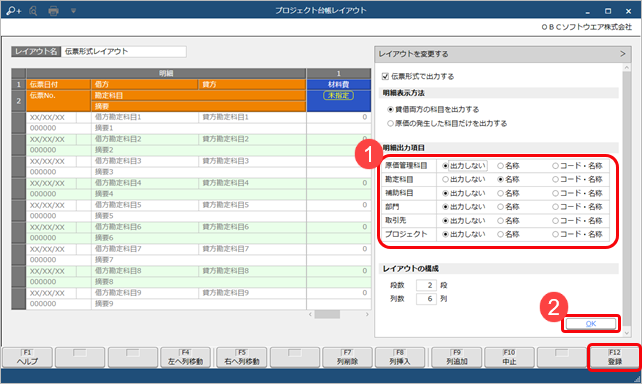Click the 明細 group header
642x384 pixels.
[x=166, y=73]
